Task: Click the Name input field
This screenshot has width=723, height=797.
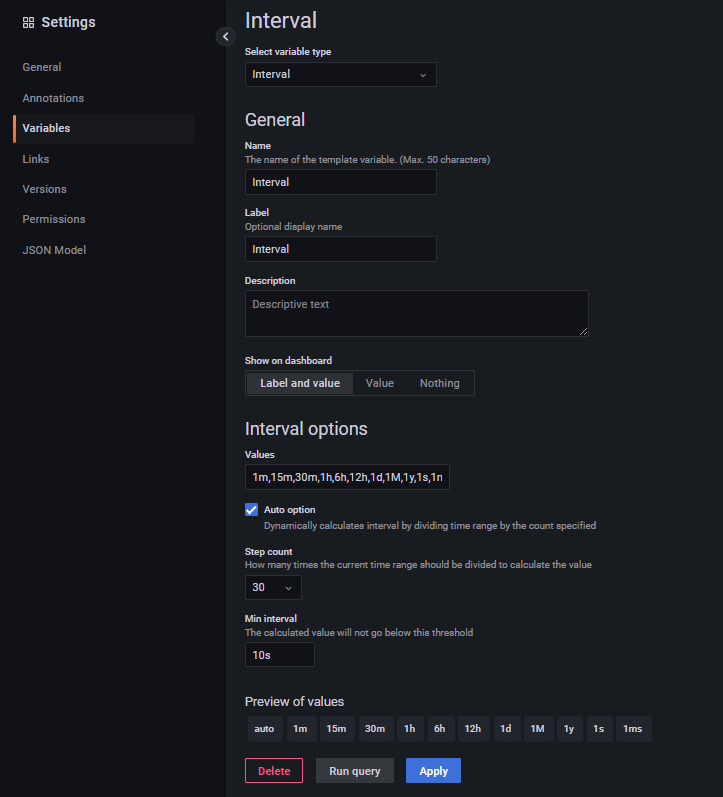Action: tap(340, 182)
